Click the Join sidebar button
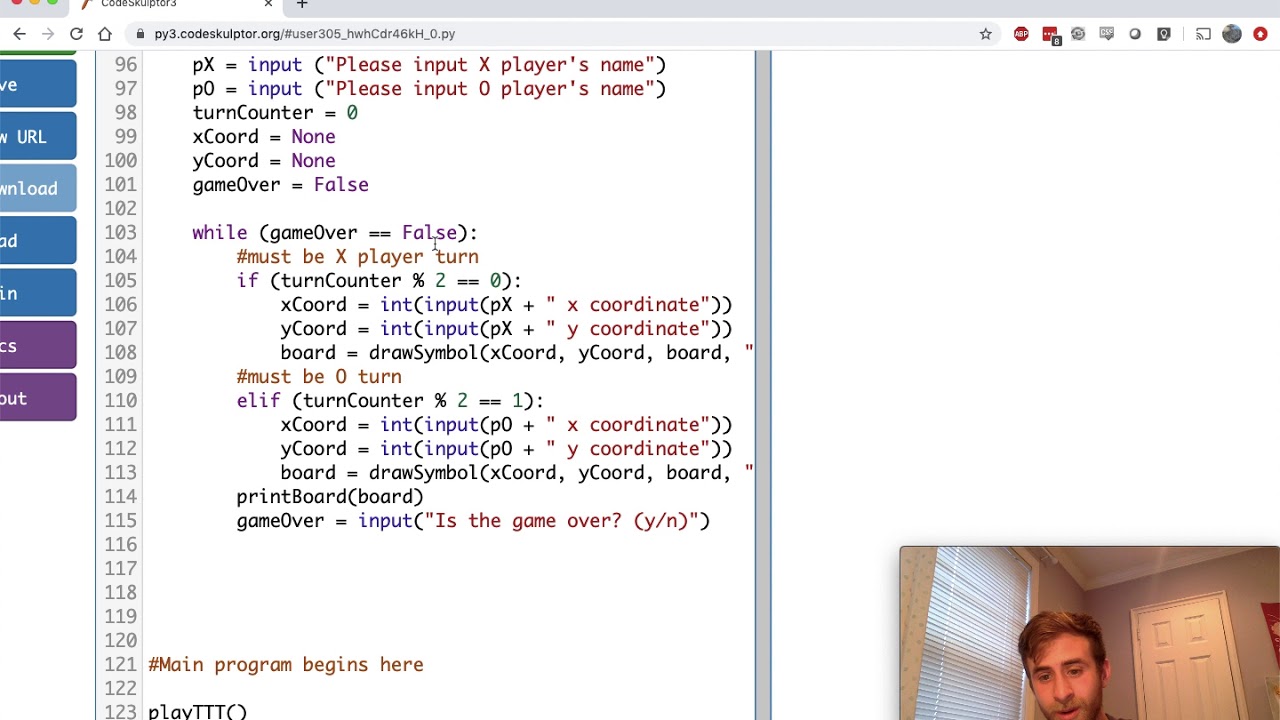Screen dimensions: 1280x720 tap(37, 293)
